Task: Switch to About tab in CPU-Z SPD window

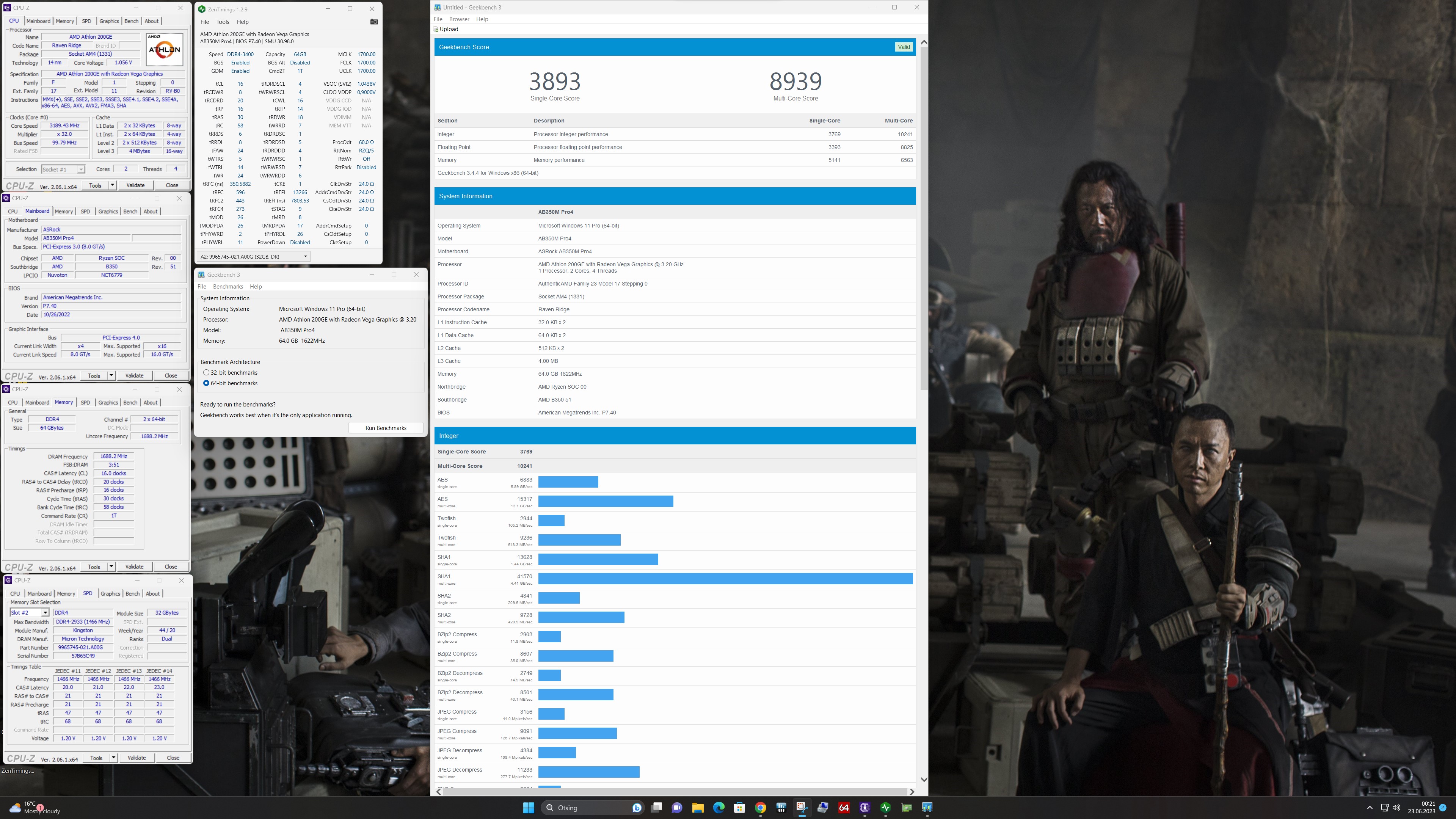Action: click(152, 593)
